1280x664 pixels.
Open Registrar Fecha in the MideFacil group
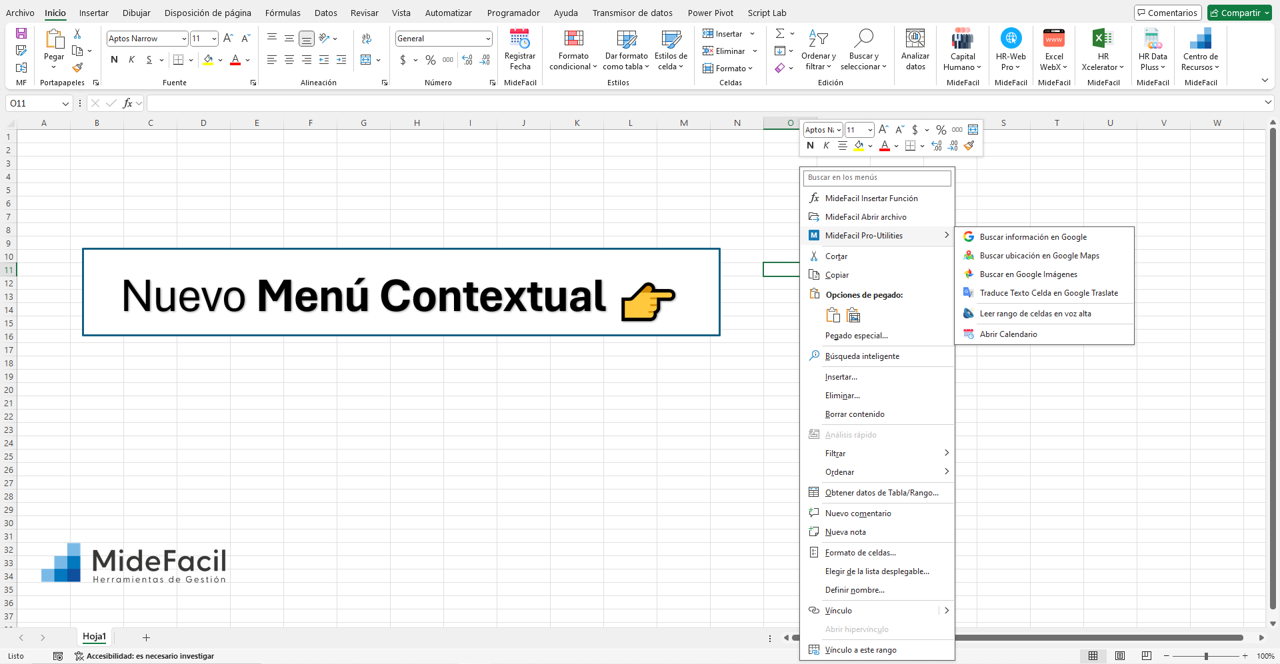519,50
